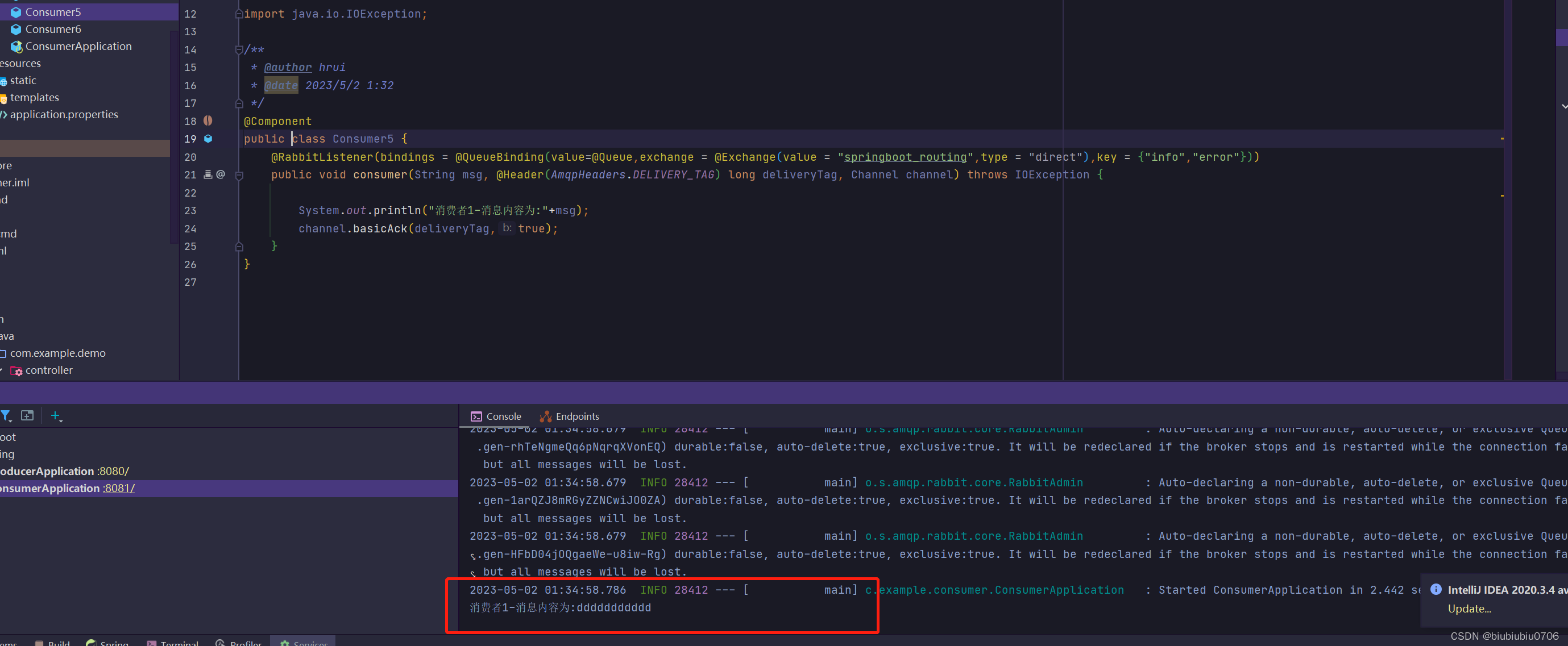Click the add service plus icon

(55, 415)
